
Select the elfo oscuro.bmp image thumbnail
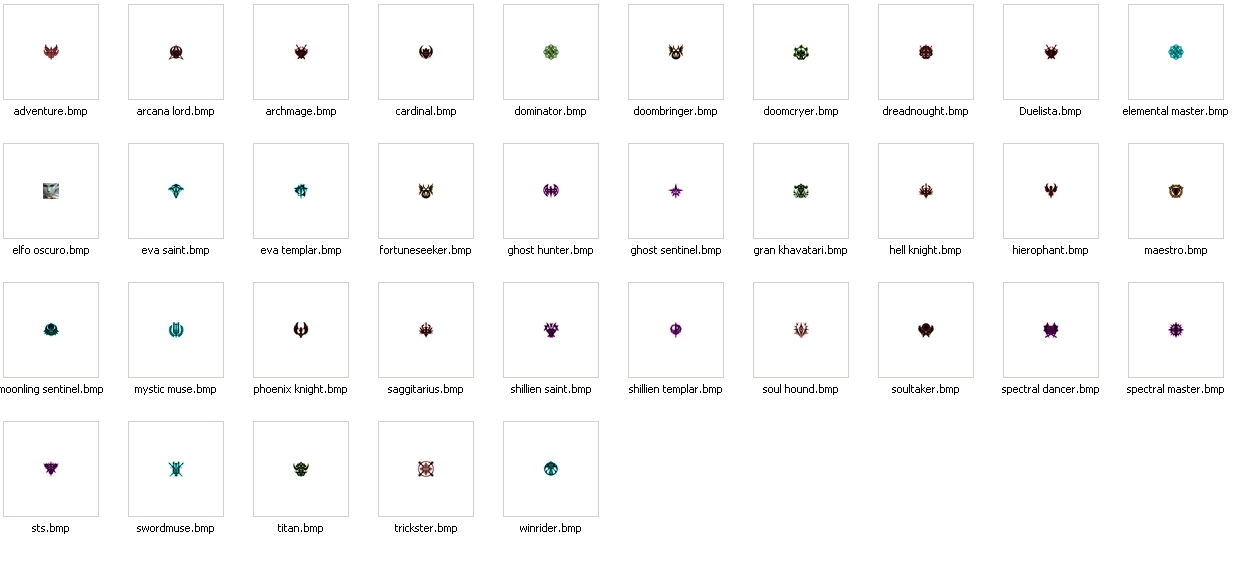pyautogui.click(x=51, y=191)
